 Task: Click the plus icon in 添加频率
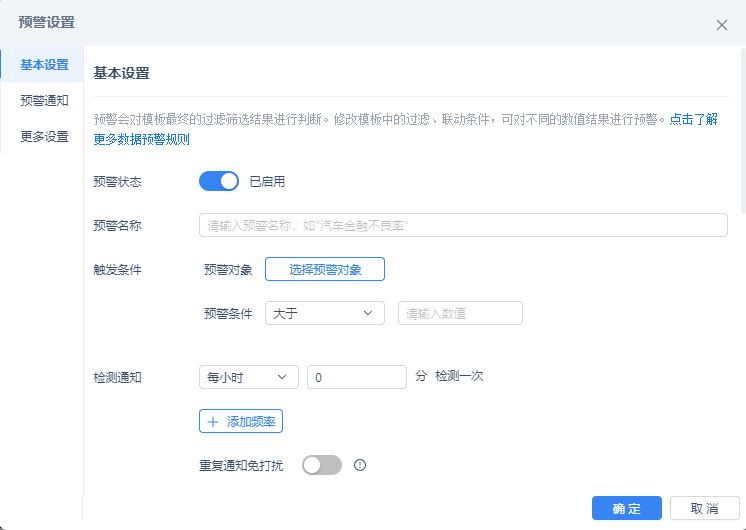click(x=213, y=422)
